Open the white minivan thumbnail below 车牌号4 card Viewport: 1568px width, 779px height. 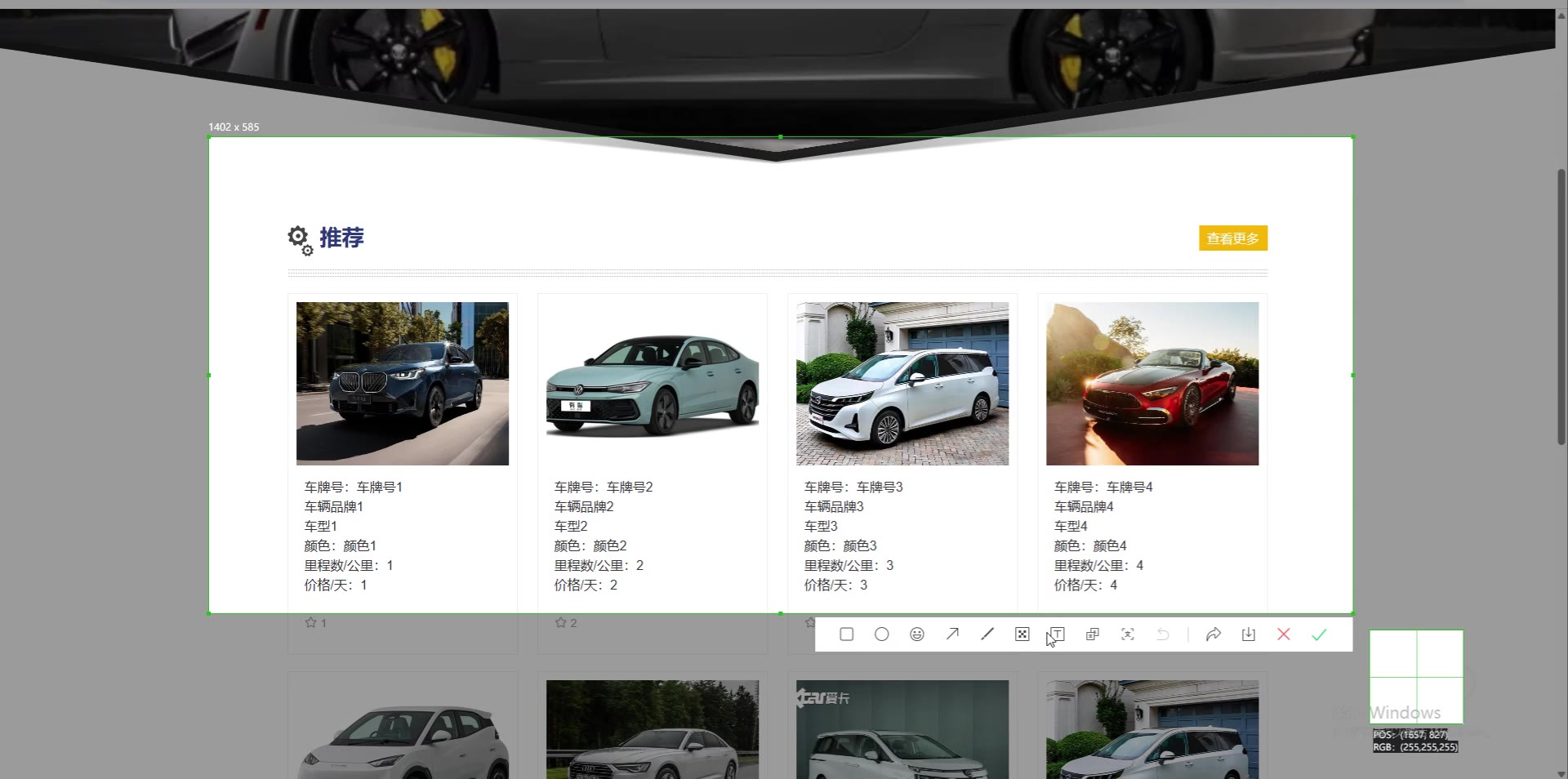click(x=1152, y=730)
